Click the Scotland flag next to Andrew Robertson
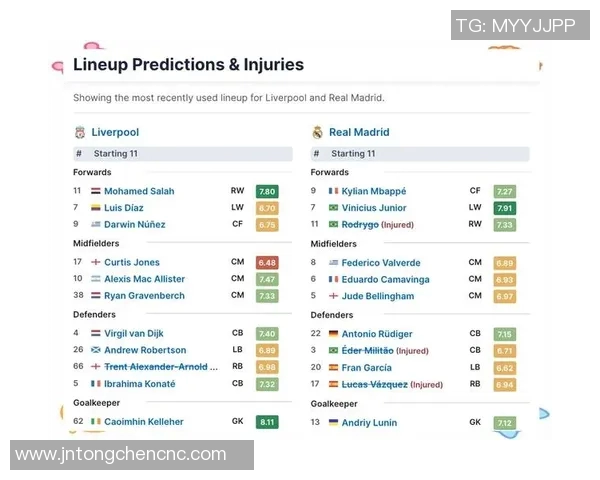 [96, 350]
